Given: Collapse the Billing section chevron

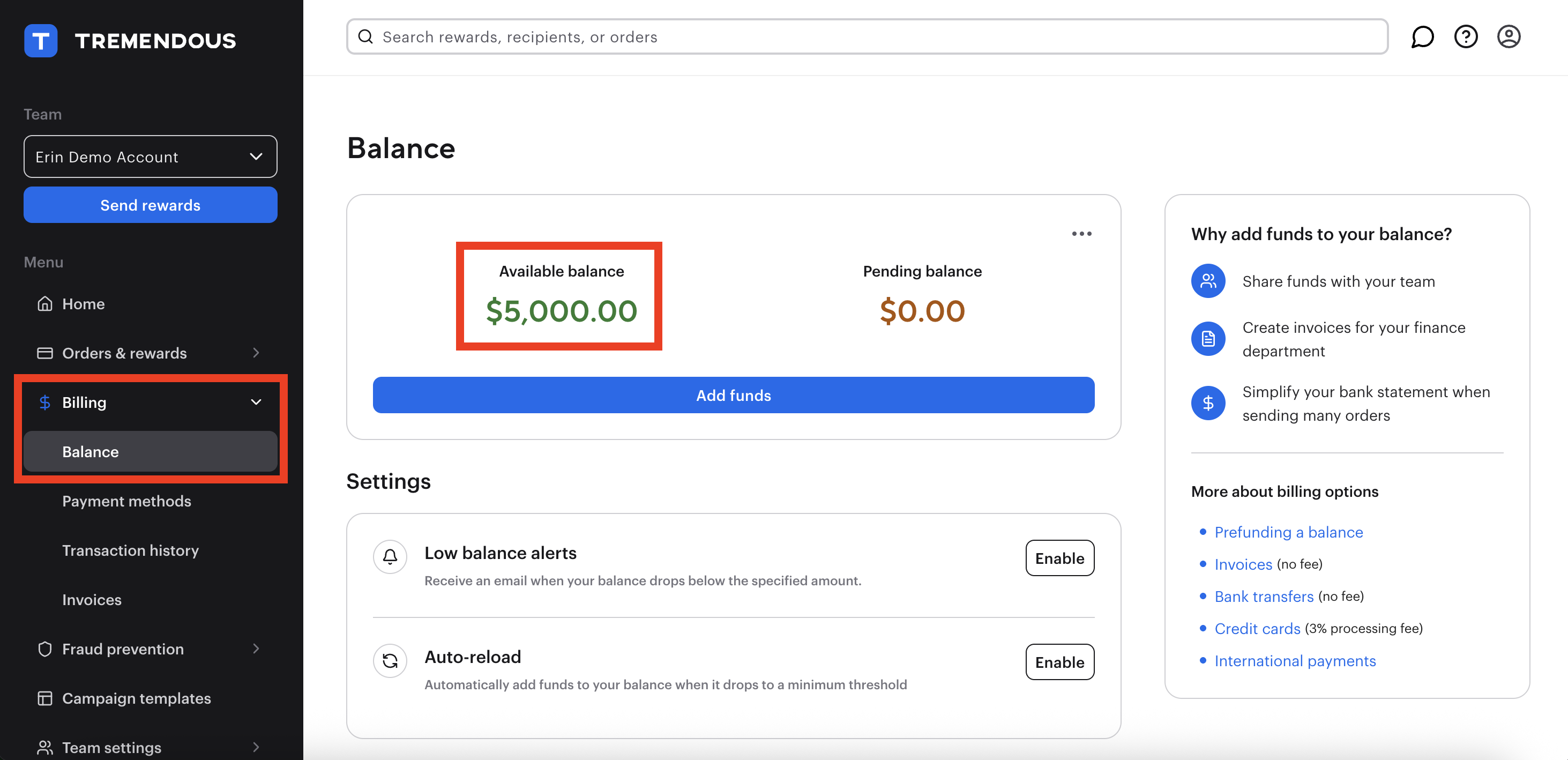Looking at the screenshot, I should point(256,402).
